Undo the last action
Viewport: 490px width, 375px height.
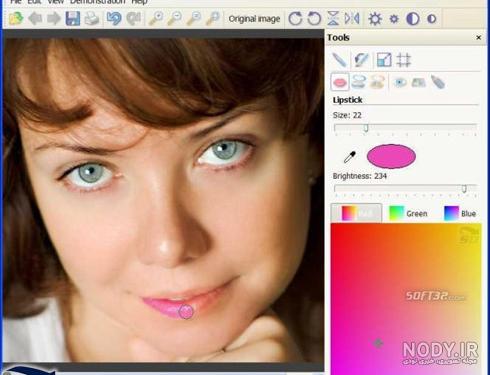click(x=114, y=18)
